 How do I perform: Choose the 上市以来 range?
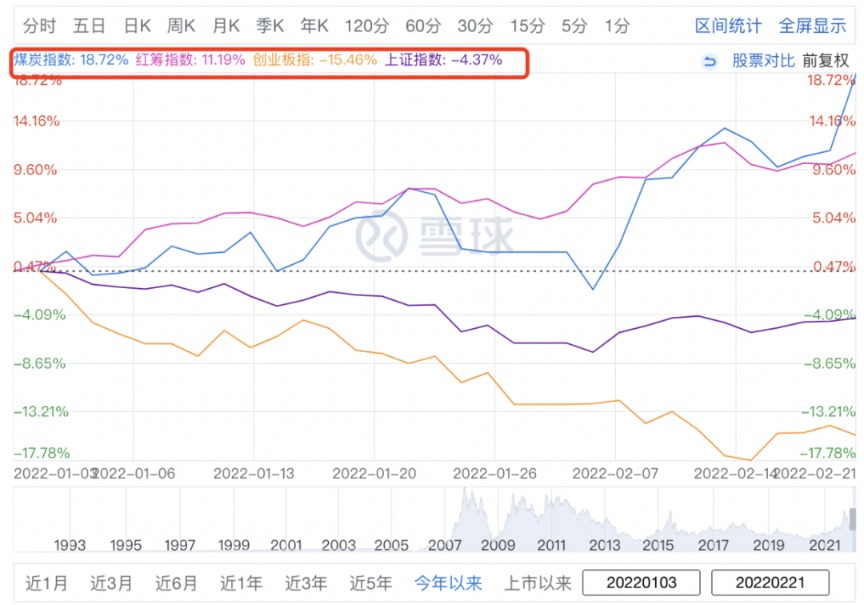[538, 583]
